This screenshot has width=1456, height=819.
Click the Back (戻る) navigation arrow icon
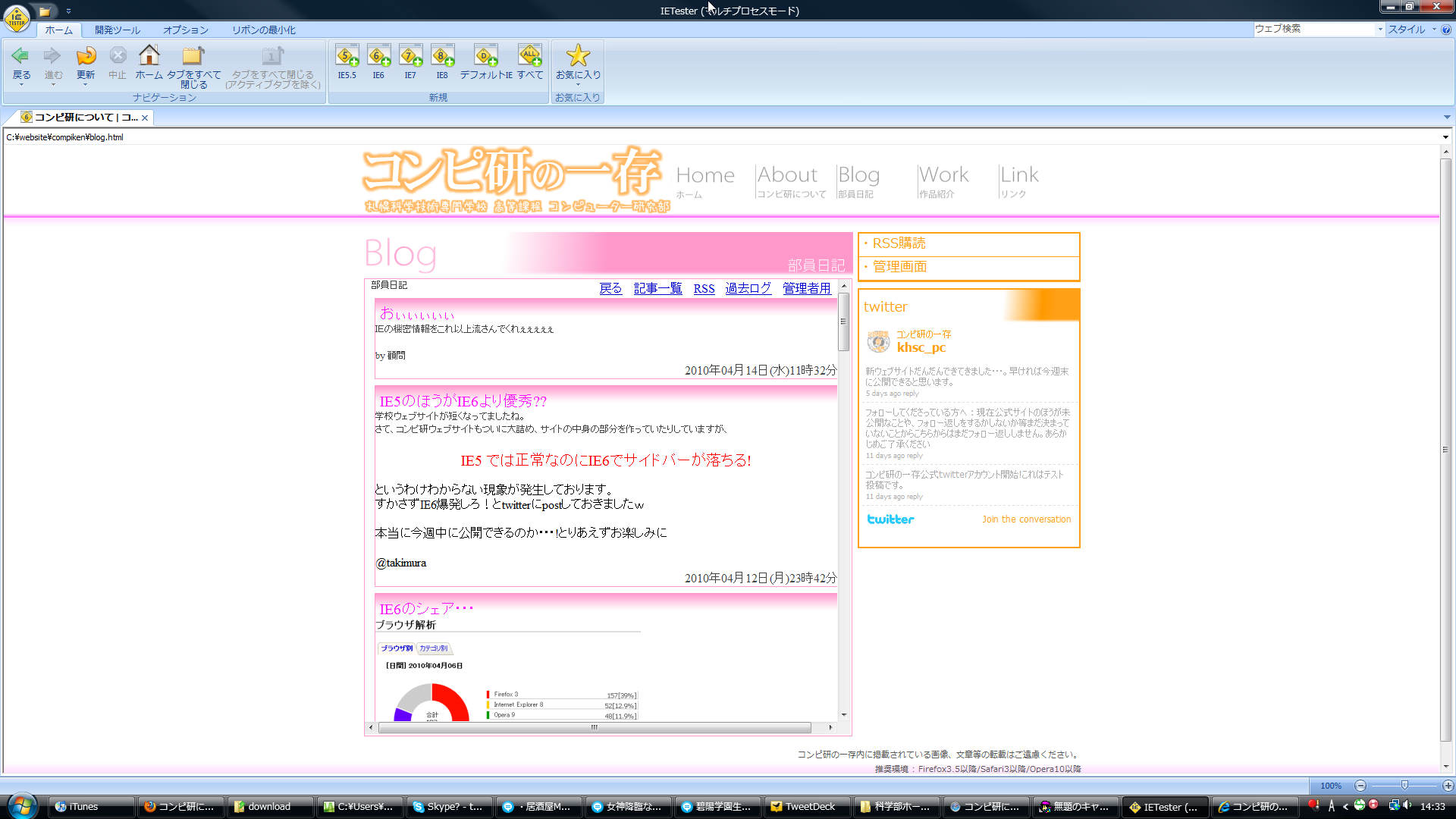click(21, 55)
